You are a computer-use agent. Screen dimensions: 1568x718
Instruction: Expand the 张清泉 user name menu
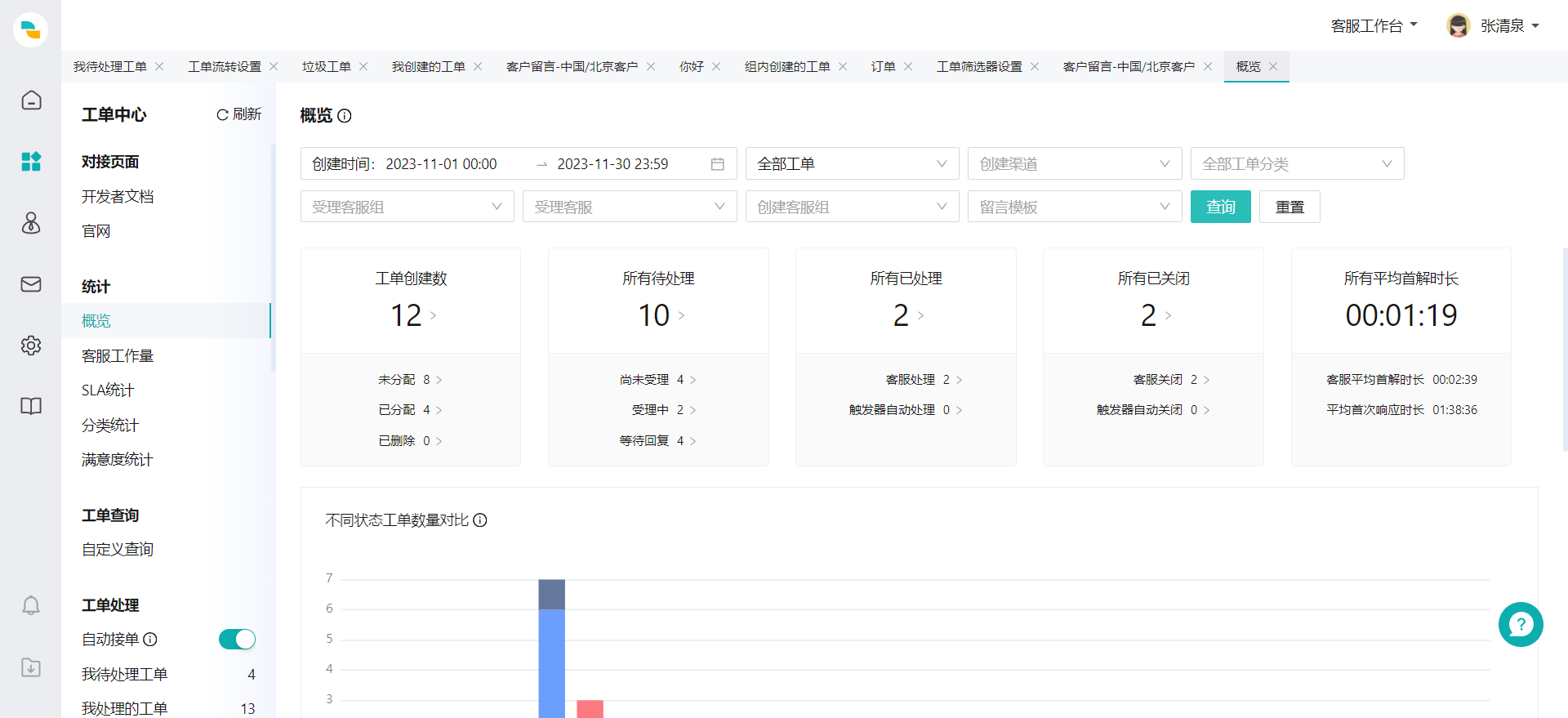point(1510,26)
